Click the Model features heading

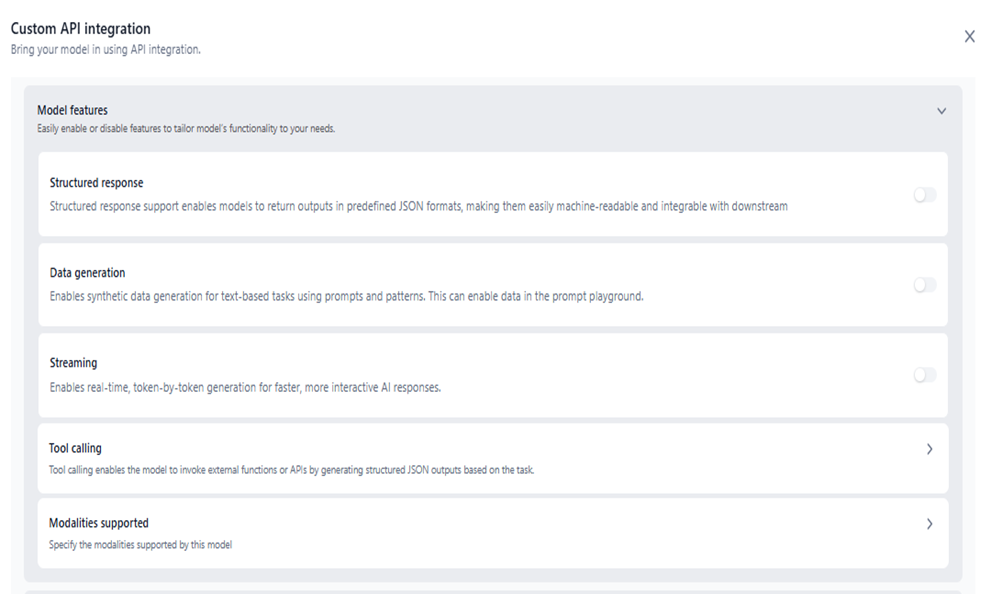[x=72, y=110]
